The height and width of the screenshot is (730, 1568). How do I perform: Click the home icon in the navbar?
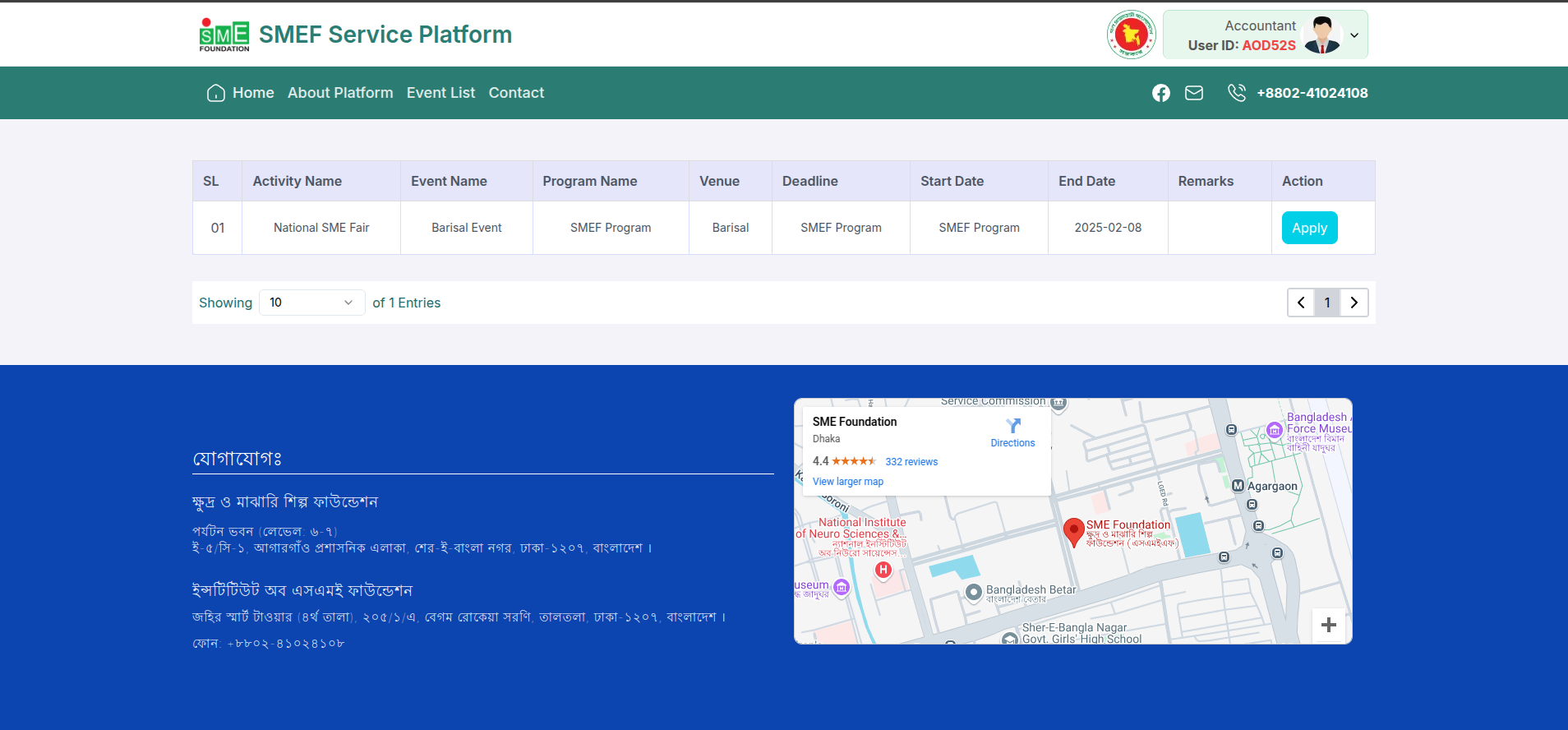click(x=215, y=93)
